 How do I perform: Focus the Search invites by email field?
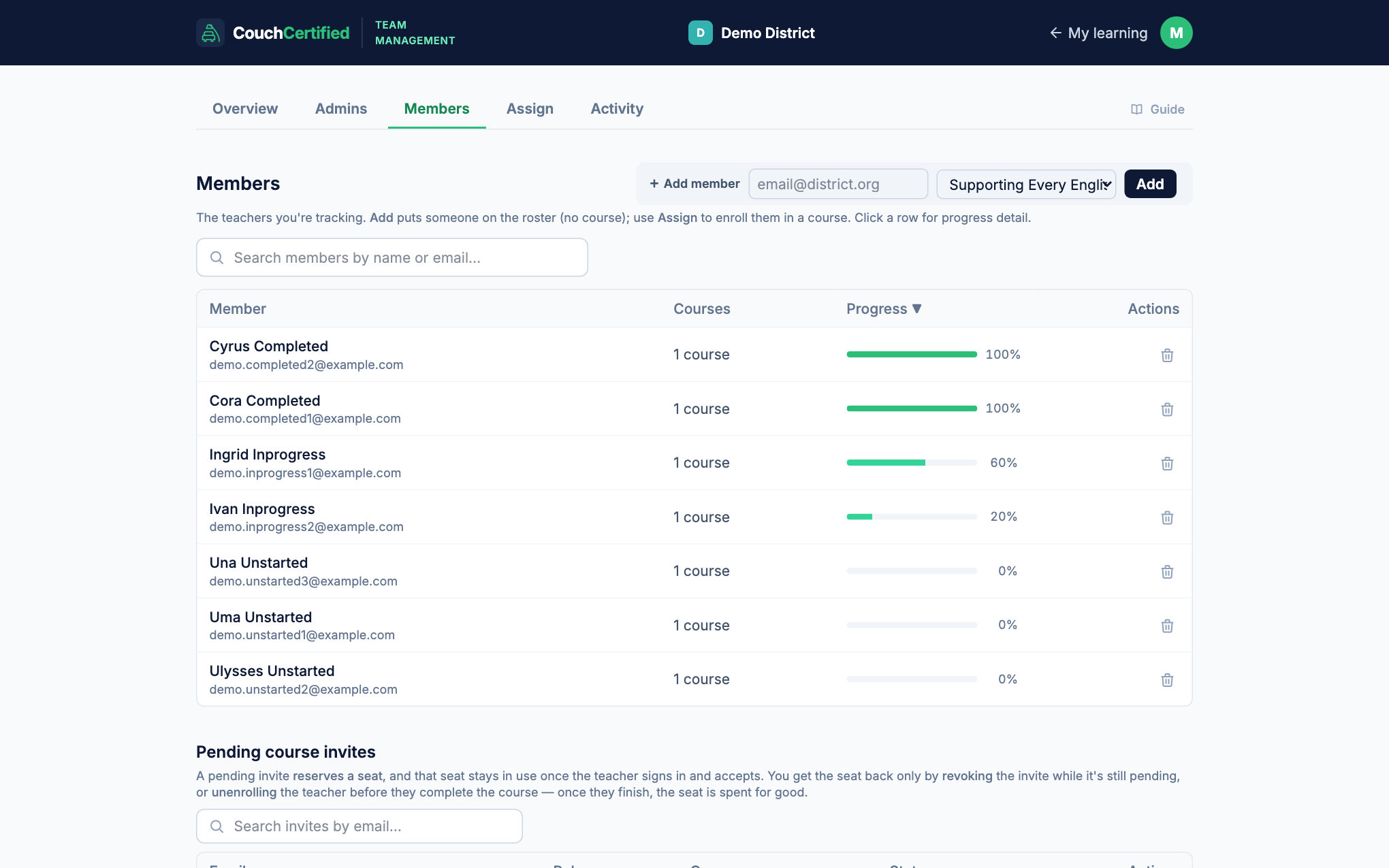(360, 826)
